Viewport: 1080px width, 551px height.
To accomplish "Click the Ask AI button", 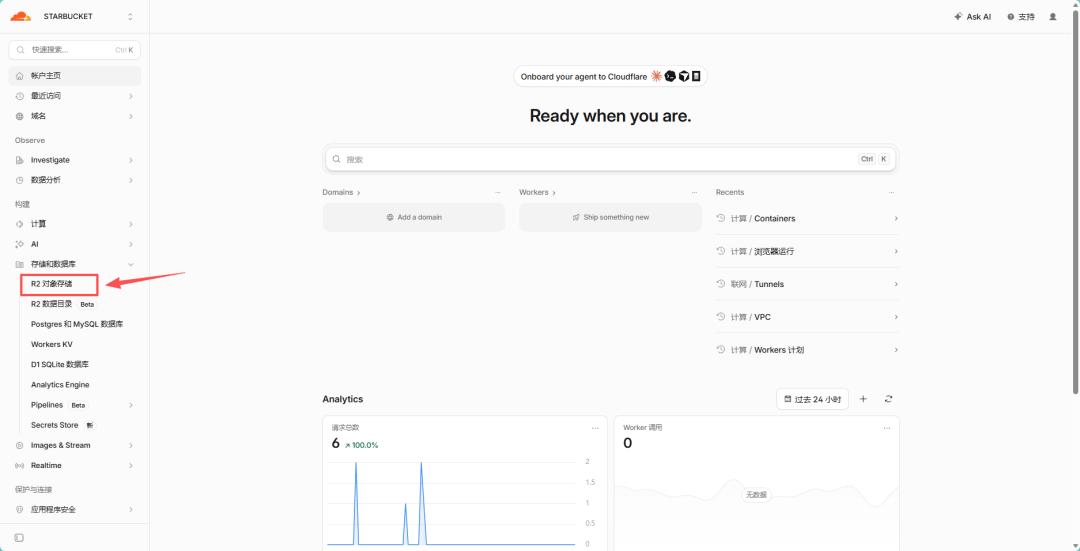I will click(973, 17).
